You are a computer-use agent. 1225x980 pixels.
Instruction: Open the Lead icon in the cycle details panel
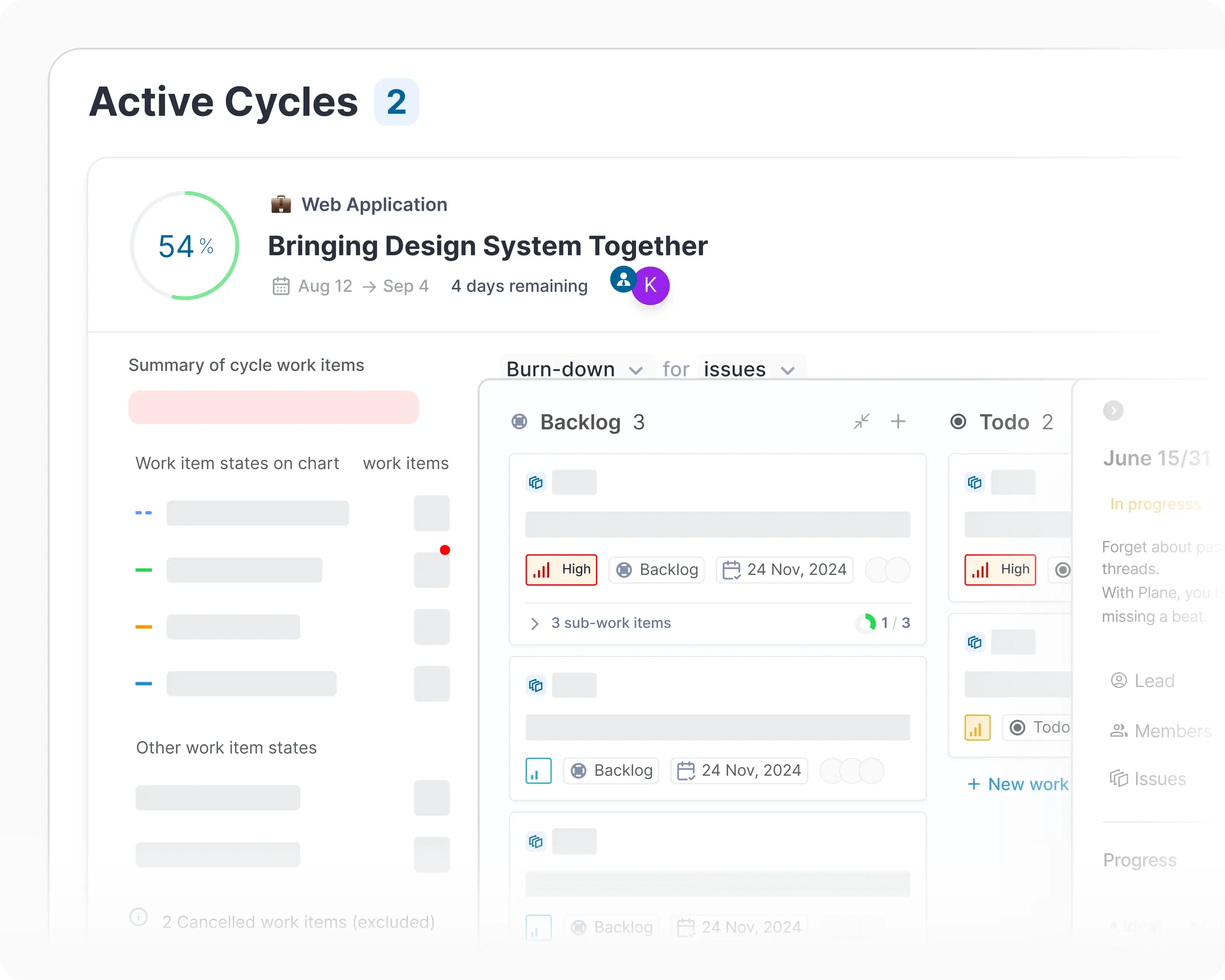(x=1119, y=680)
